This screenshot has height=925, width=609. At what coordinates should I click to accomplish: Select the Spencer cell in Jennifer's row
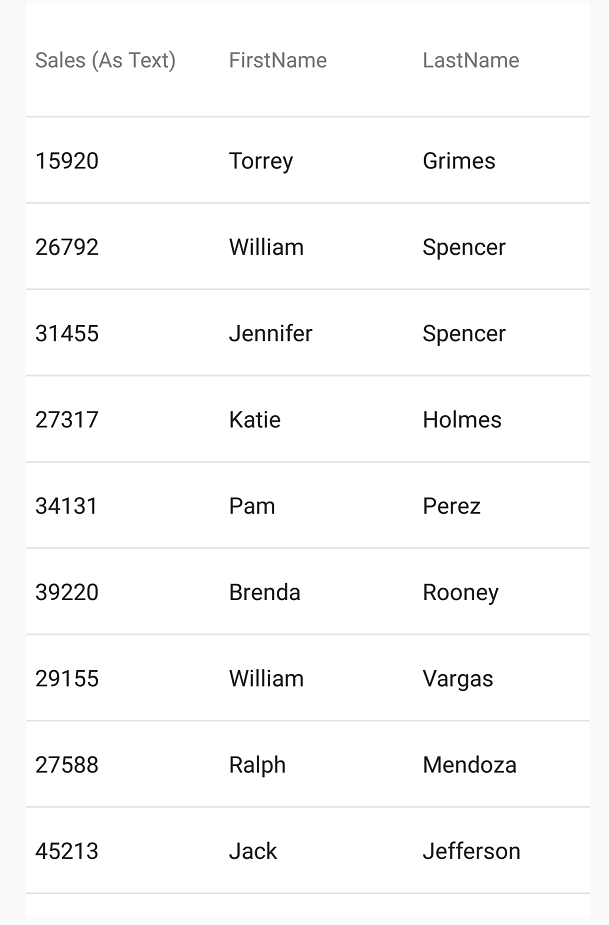(464, 333)
